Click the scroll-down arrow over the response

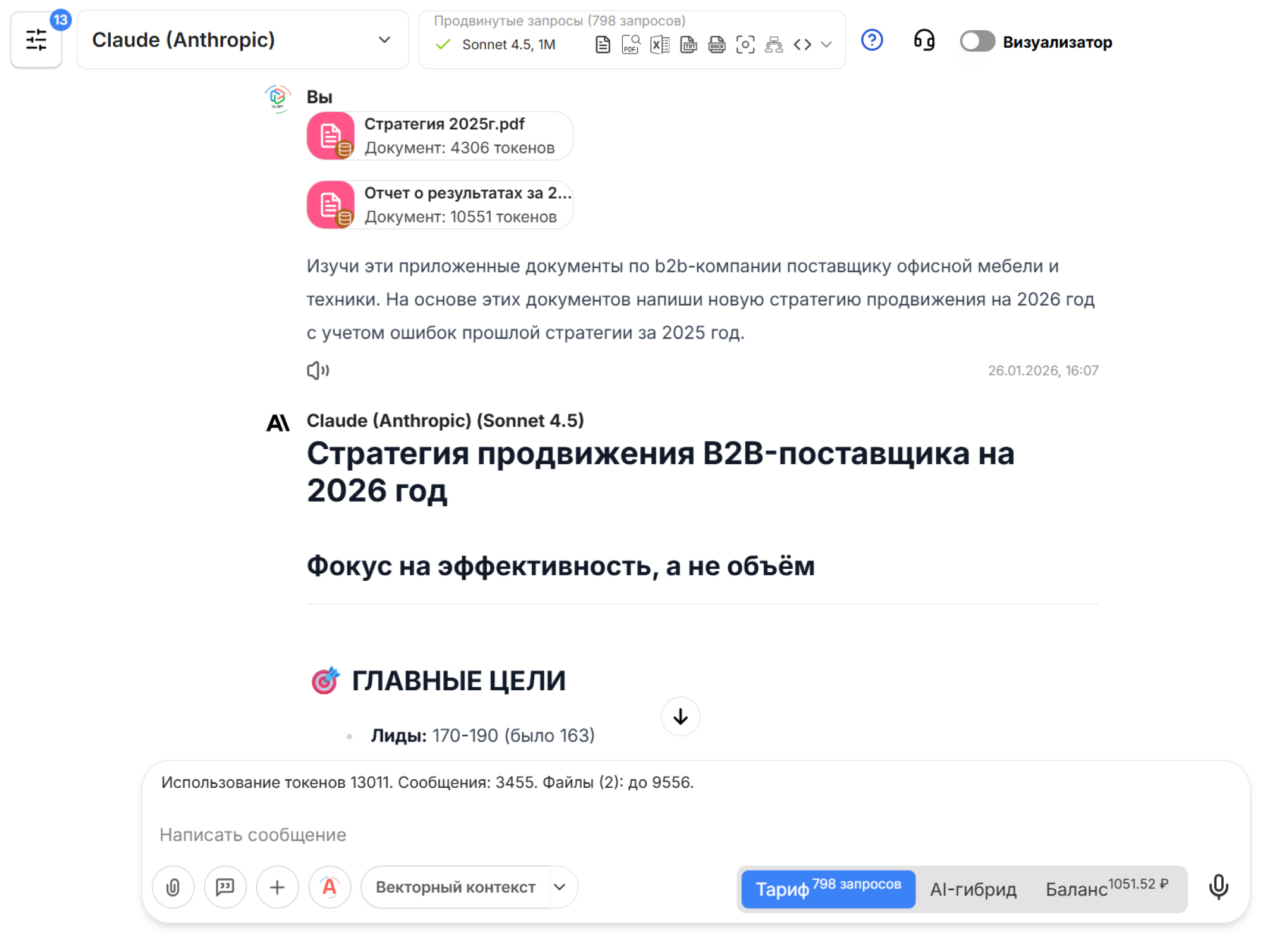[680, 717]
